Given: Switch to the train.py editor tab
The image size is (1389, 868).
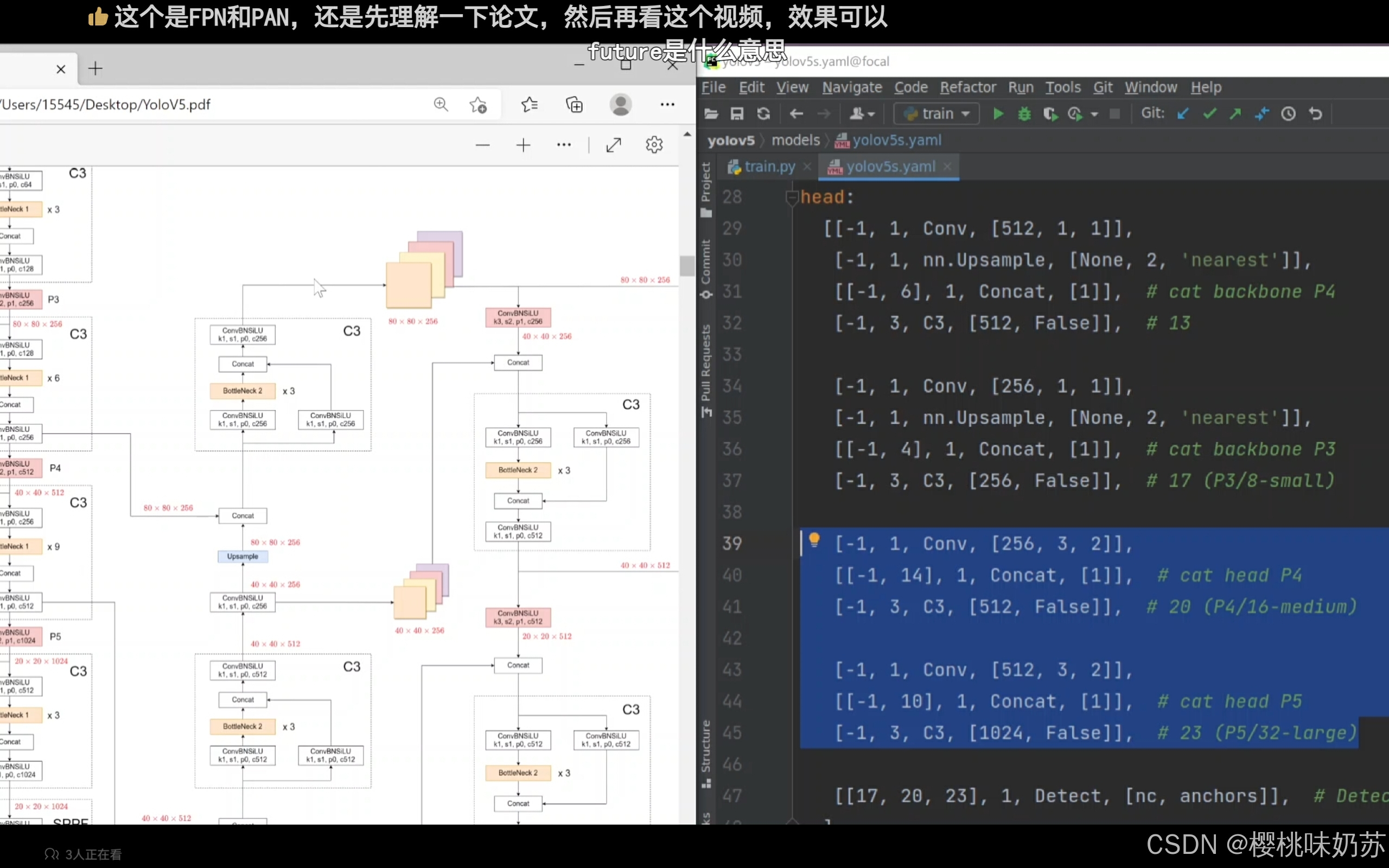Looking at the screenshot, I should tap(769, 167).
